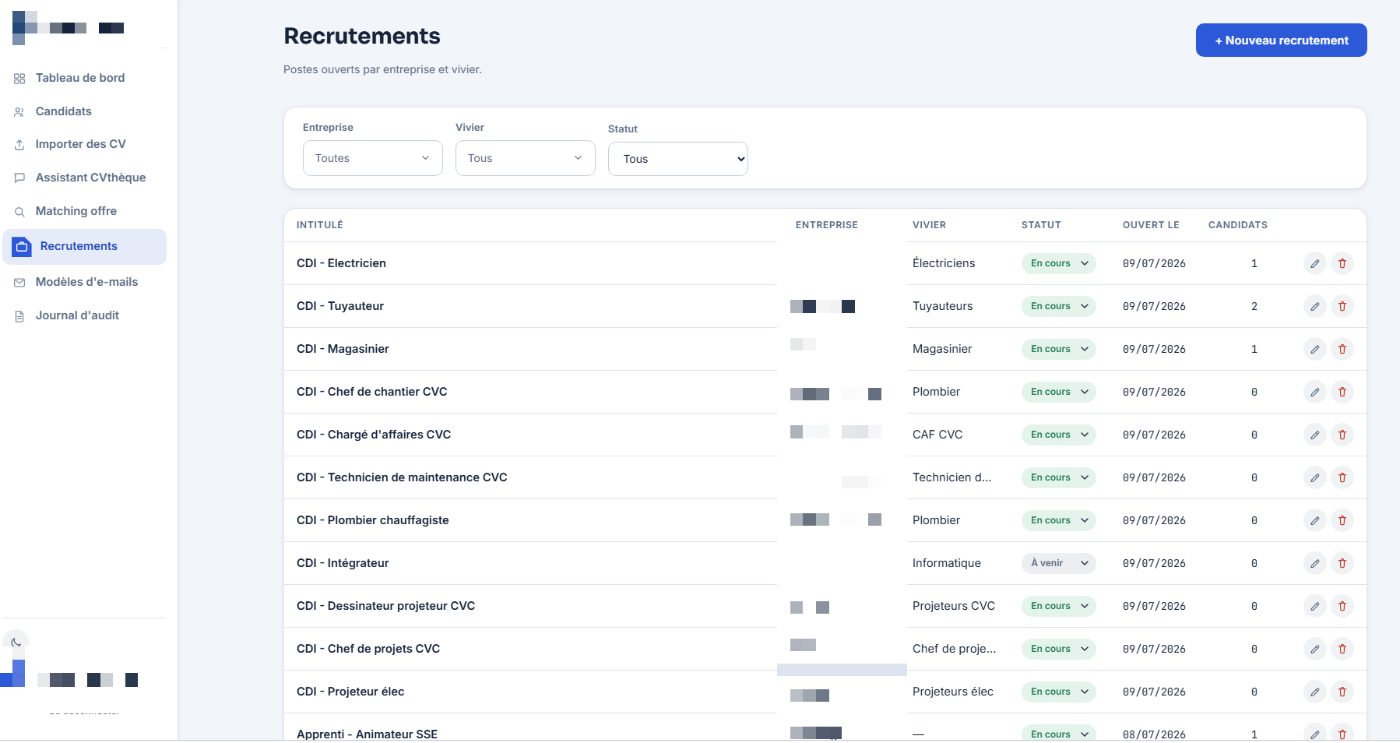The width and height of the screenshot is (1400, 743).
Task: Open En cours status dropdown for CDI - Electricien
Action: point(1058,264)
